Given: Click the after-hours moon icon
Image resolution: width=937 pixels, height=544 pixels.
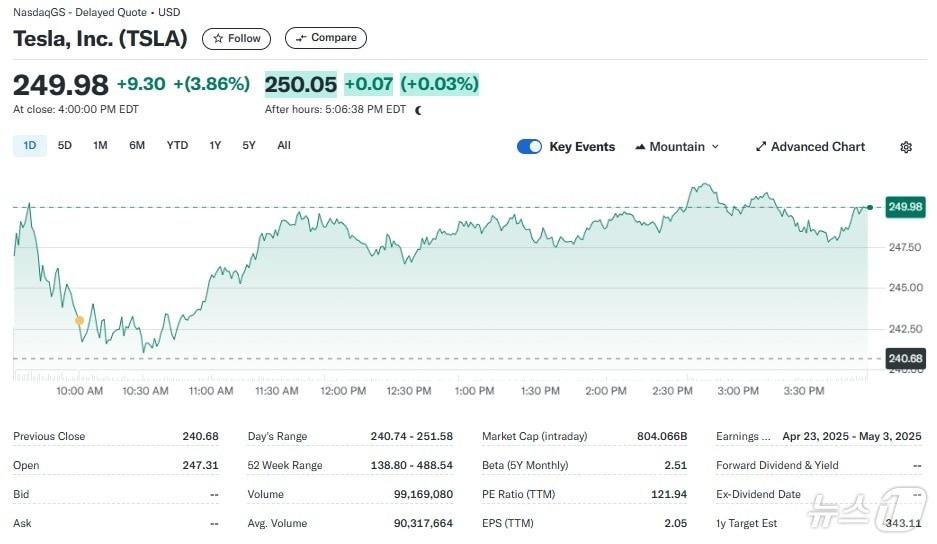Looking at the screenshot, I should point(418,110).
